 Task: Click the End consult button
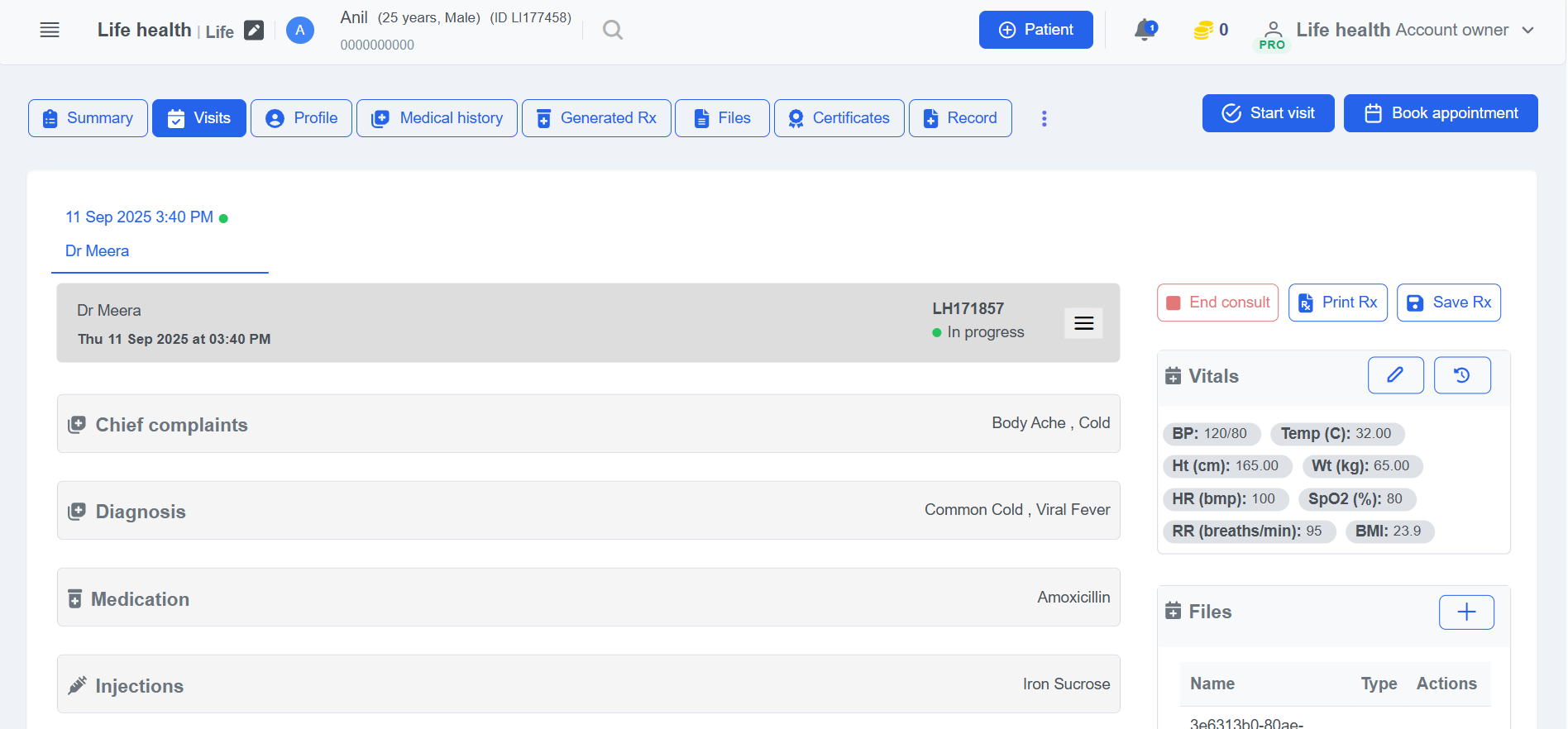[x=1217, y=303]
